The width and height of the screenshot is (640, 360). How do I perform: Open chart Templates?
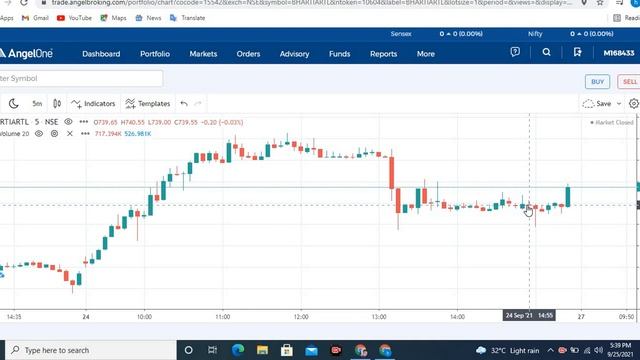(148, 104)
